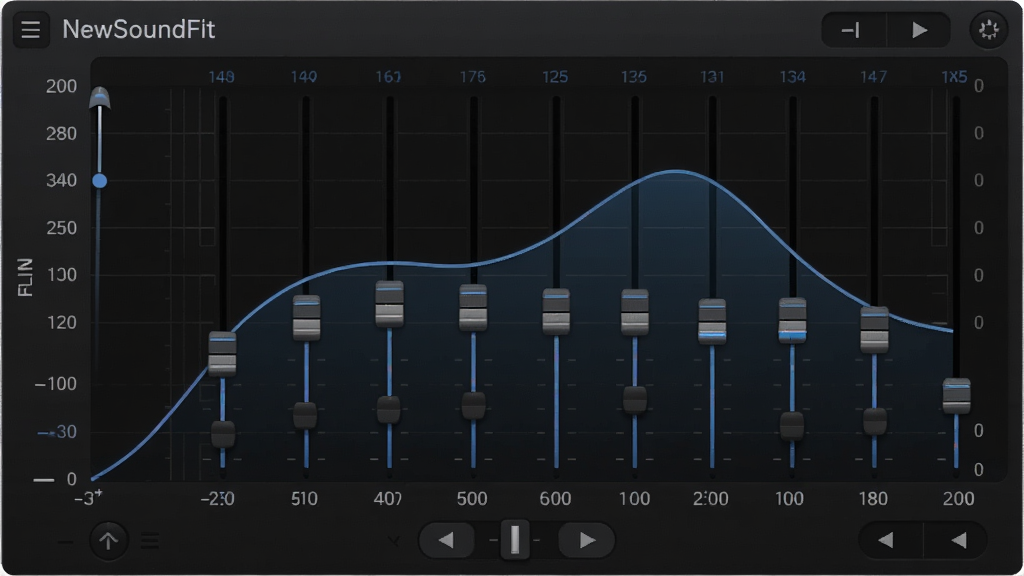1024x576 pixels.
Task: Click the center handle between bottom arrows
Action: pos(515,540)
